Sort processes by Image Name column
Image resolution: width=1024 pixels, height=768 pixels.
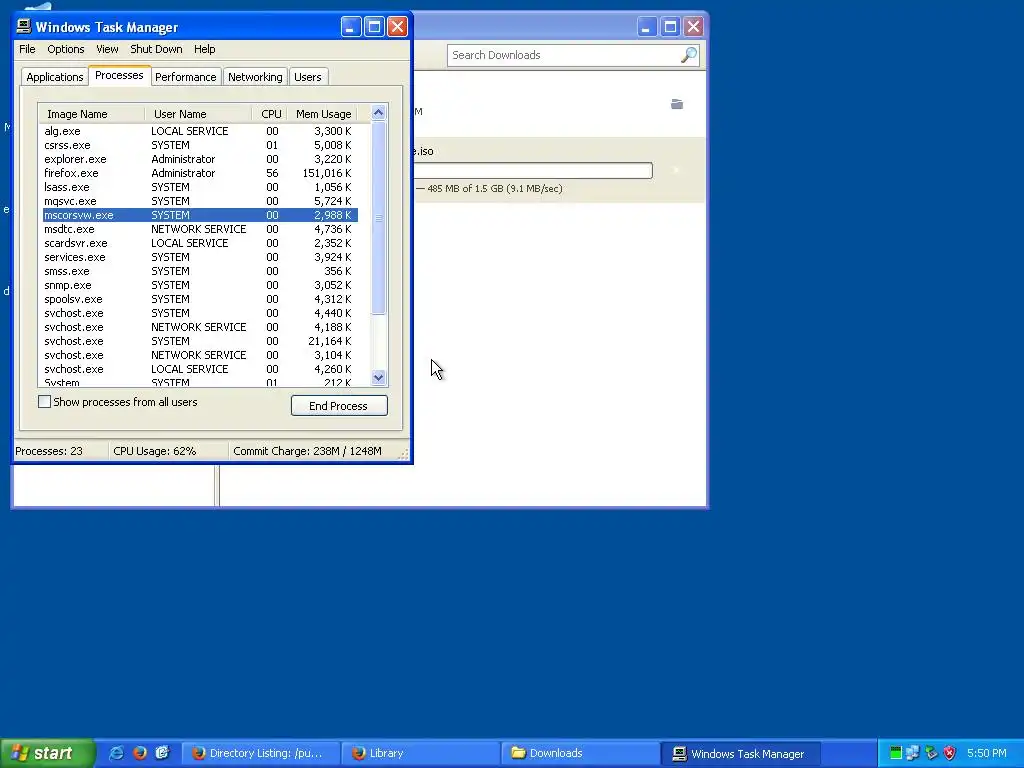coord(91,114)
